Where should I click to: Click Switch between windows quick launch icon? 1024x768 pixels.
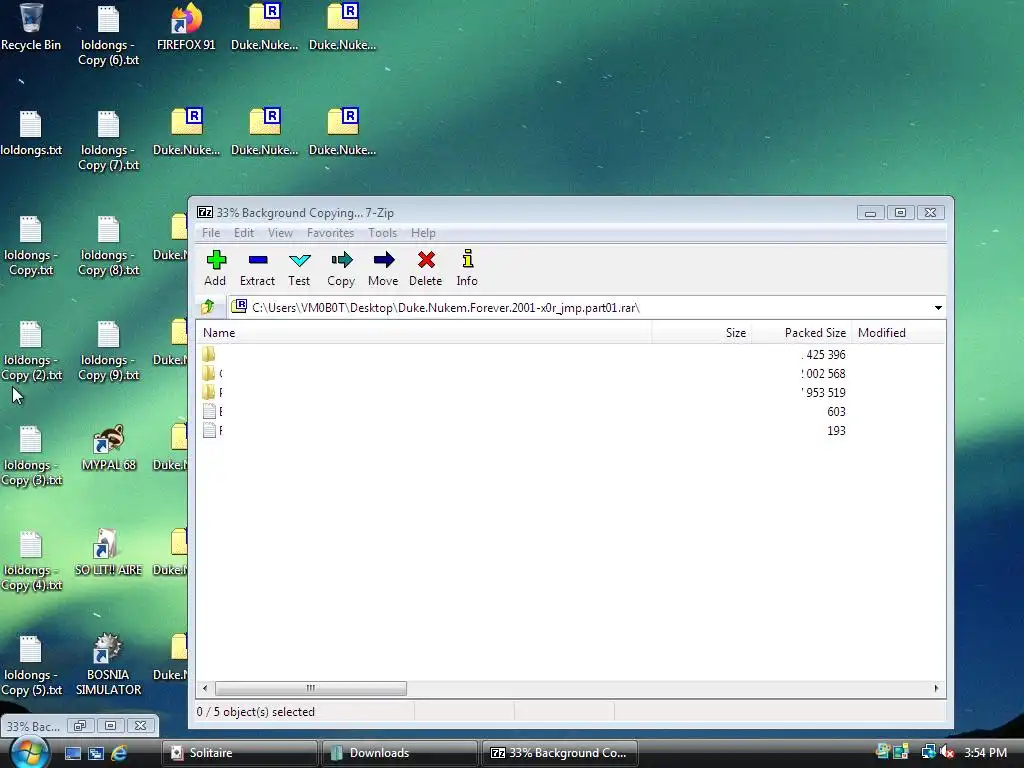[96, 753]
